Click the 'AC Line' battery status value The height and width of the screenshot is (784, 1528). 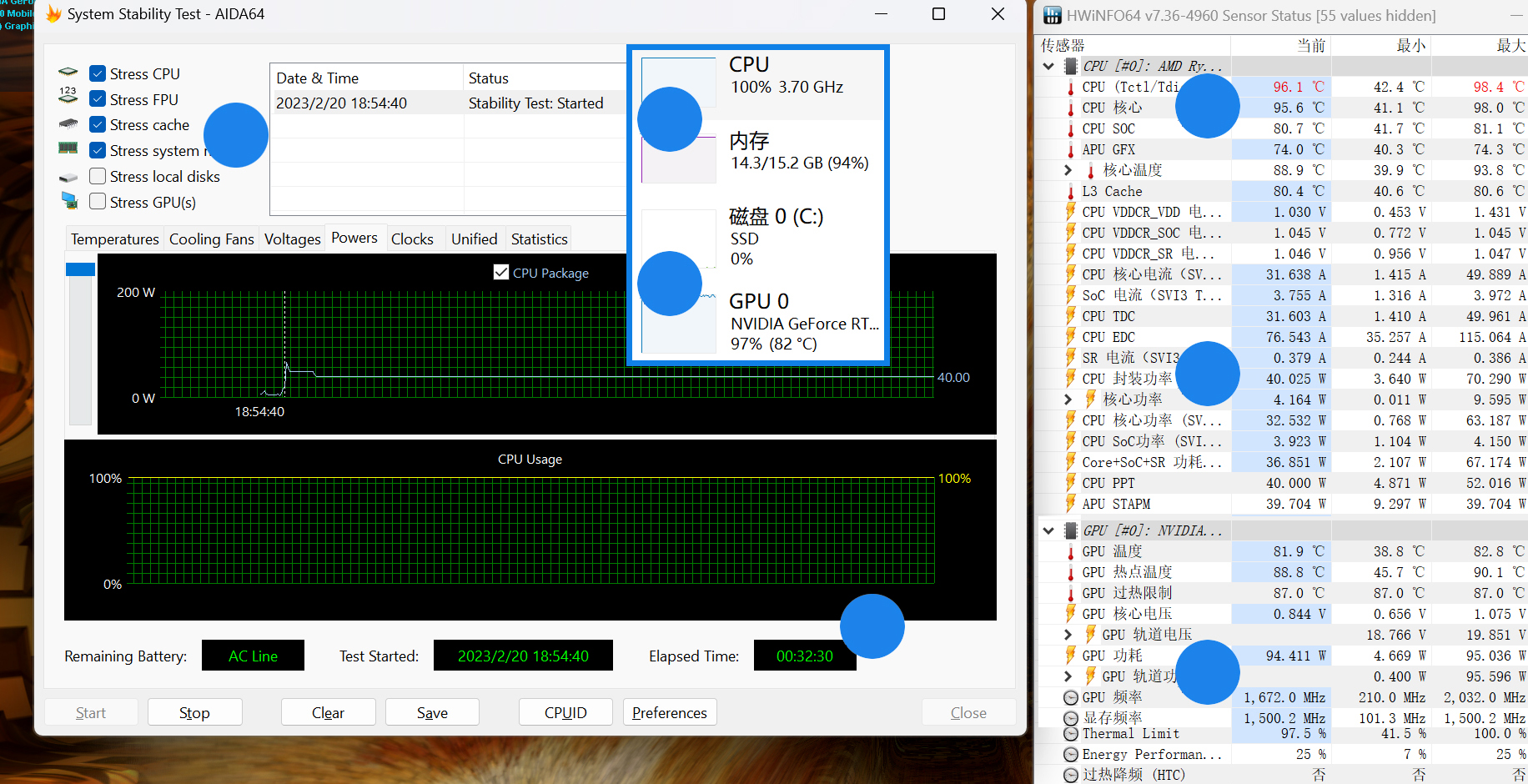(x=254, y=656)
